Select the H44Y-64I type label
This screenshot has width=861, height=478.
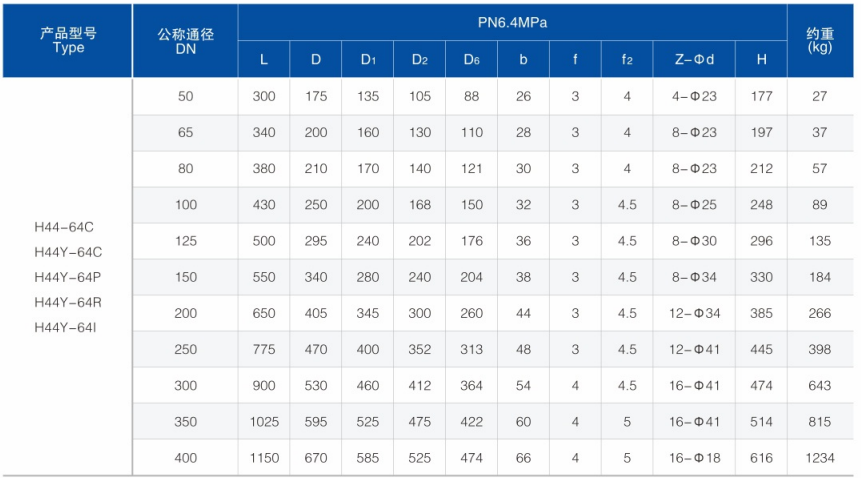click(65, 328)
